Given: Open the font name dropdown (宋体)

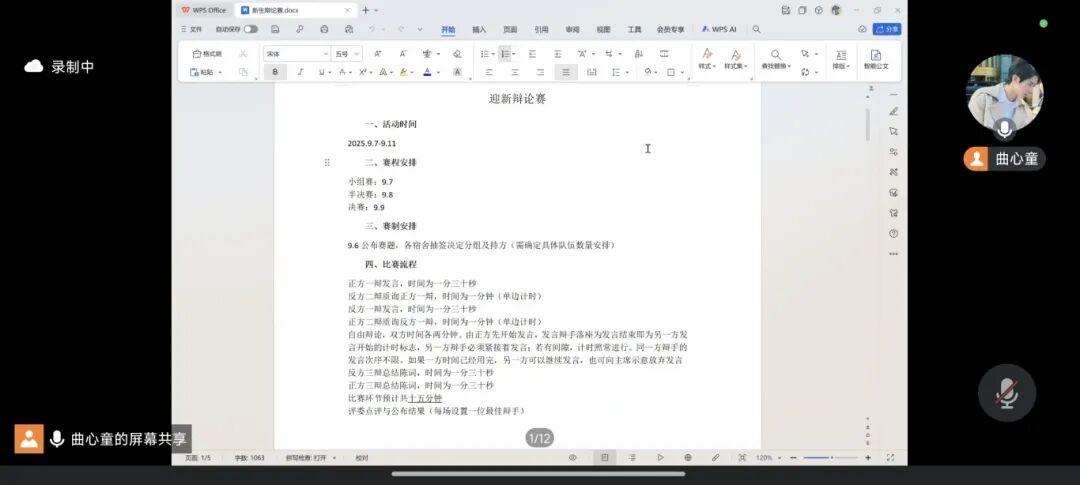Looking at the screenshot, I should (296, 53).
